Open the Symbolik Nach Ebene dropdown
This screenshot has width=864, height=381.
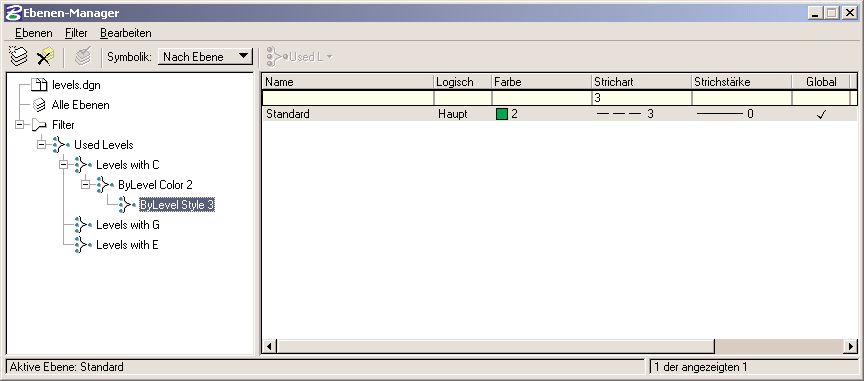tap(205, 56)
